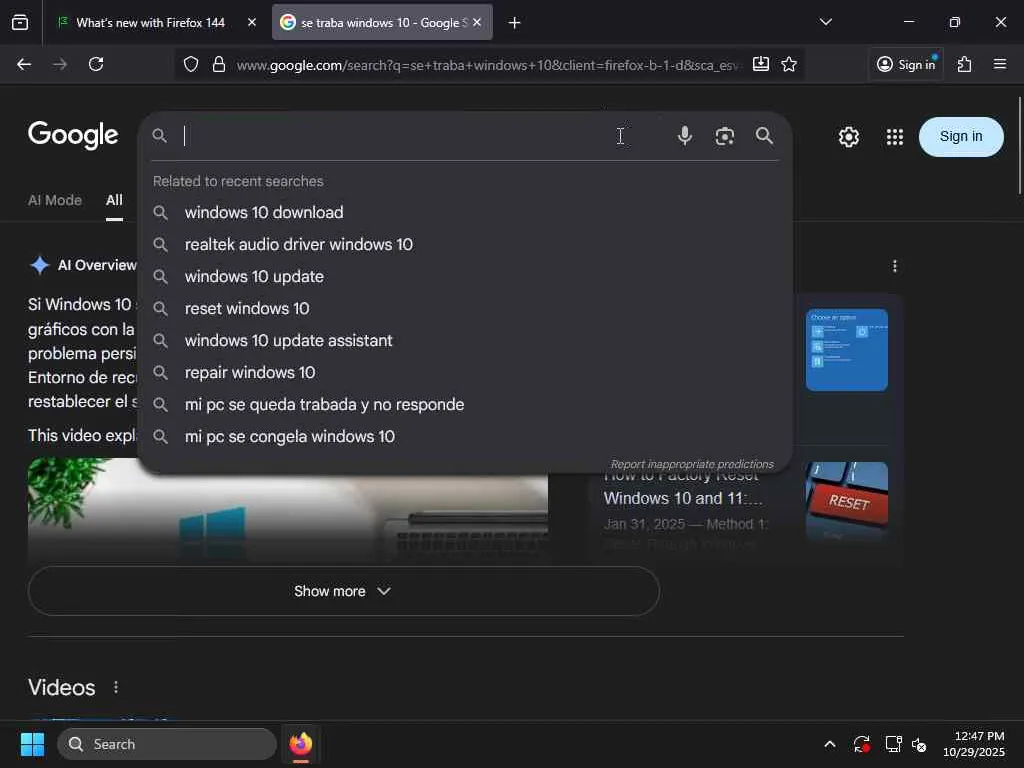
Task: Open red RESET key thumbnail
Action: coord(846,502)
